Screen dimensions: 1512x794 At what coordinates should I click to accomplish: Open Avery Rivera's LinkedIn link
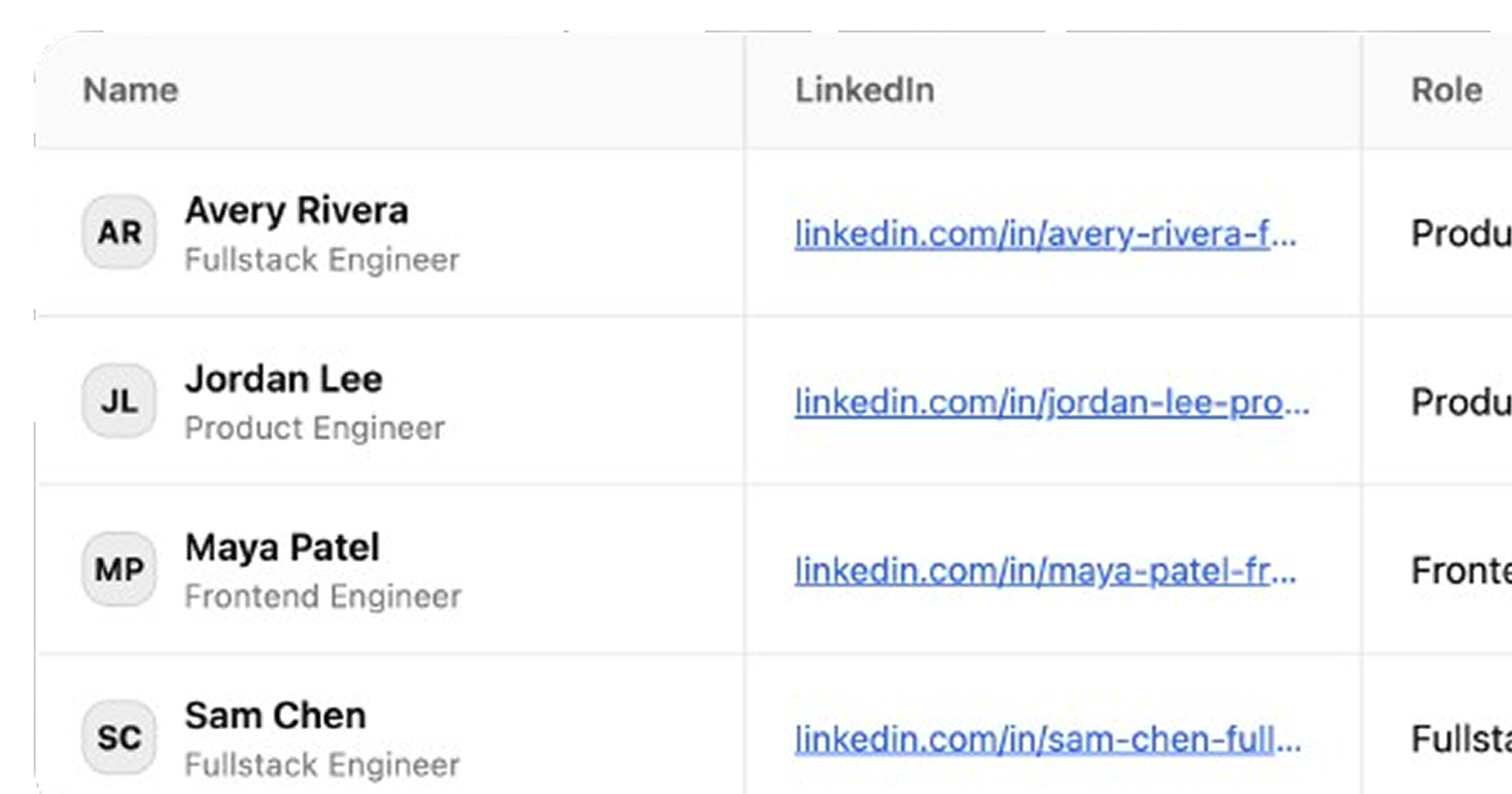pyautogui.click(x=1045, y=234)
